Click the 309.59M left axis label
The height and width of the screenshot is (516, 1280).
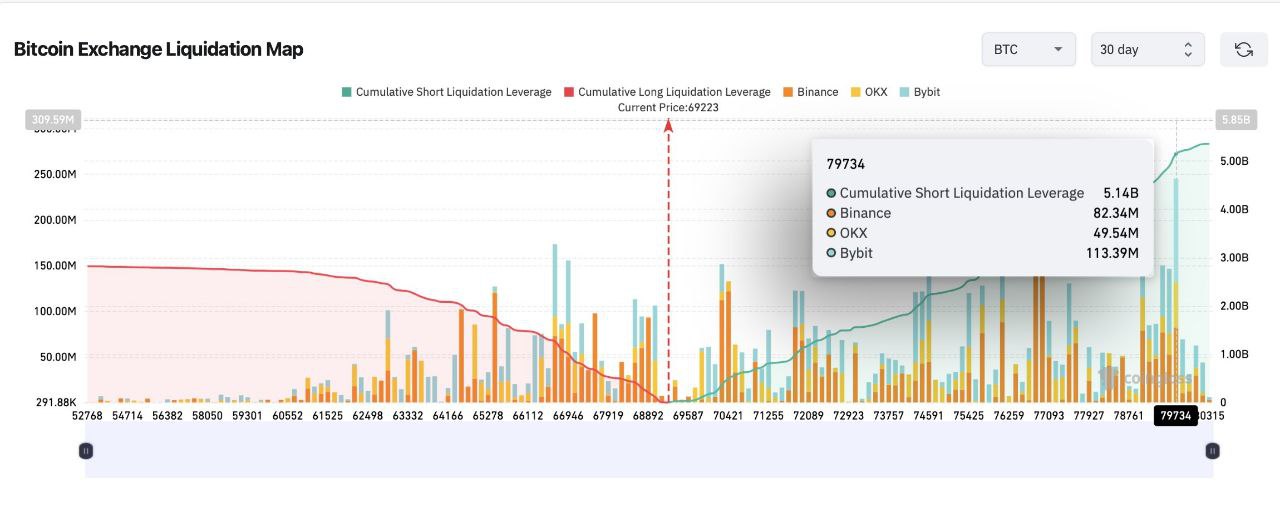[x=51, y=120]
